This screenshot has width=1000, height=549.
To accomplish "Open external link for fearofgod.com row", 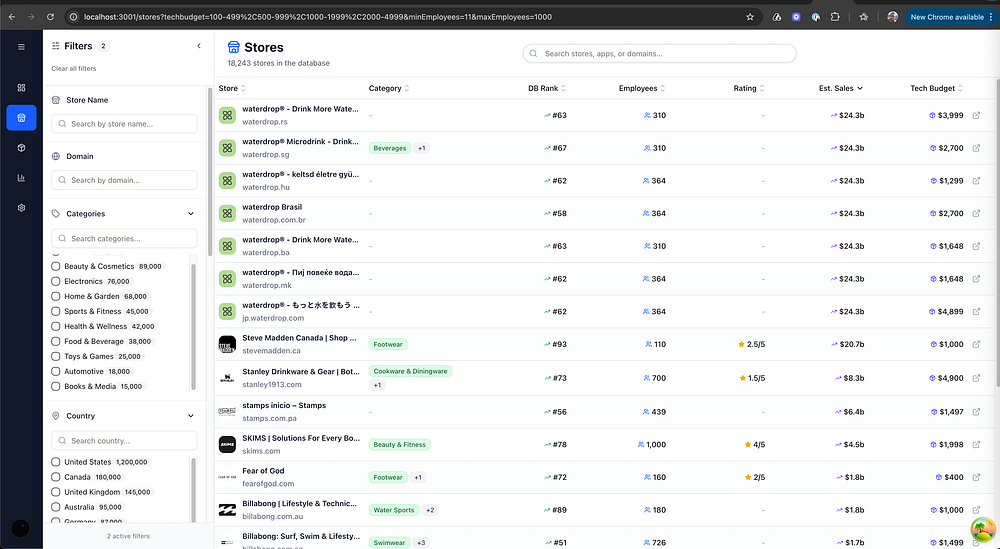I will (976, 477).
